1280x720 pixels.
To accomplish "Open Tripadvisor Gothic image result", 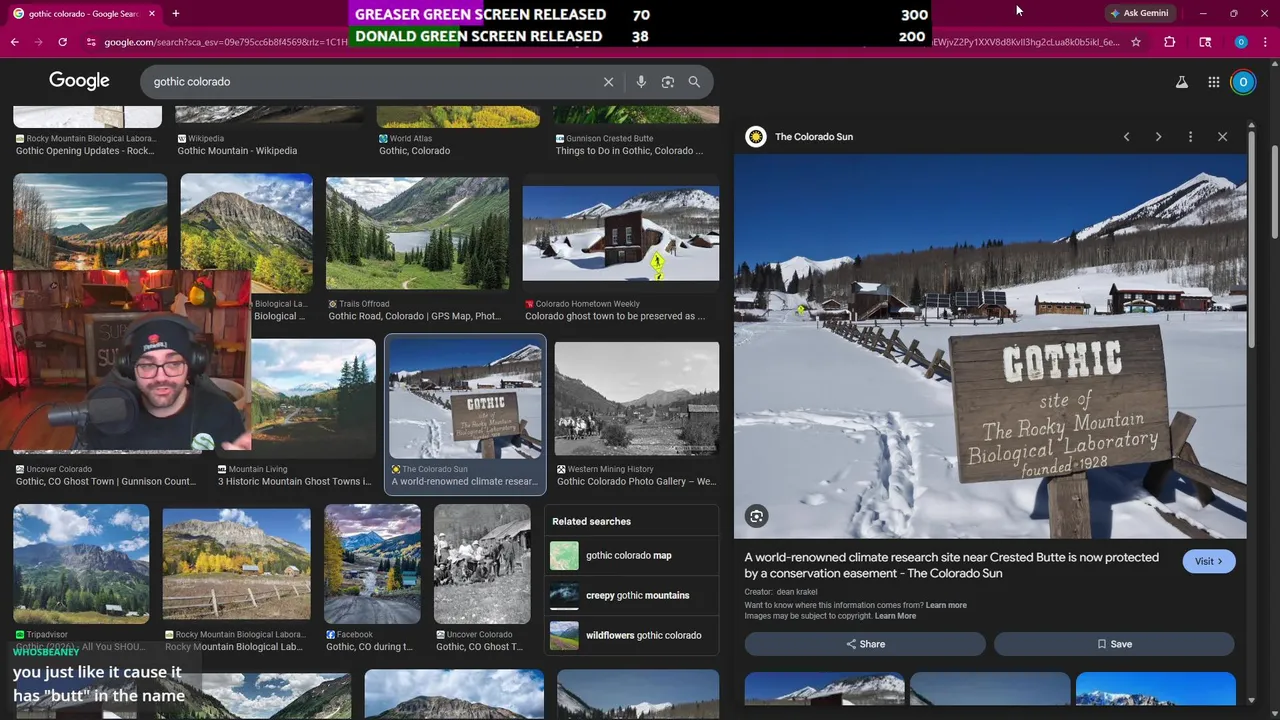I will (81, 564).
